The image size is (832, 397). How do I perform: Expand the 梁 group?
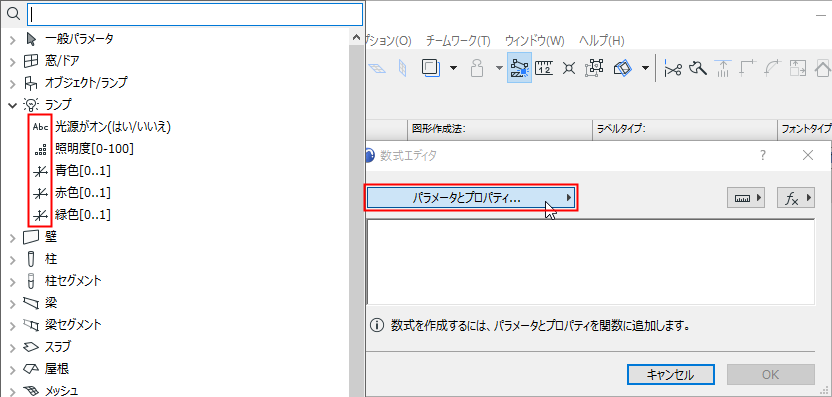point(13,303)
